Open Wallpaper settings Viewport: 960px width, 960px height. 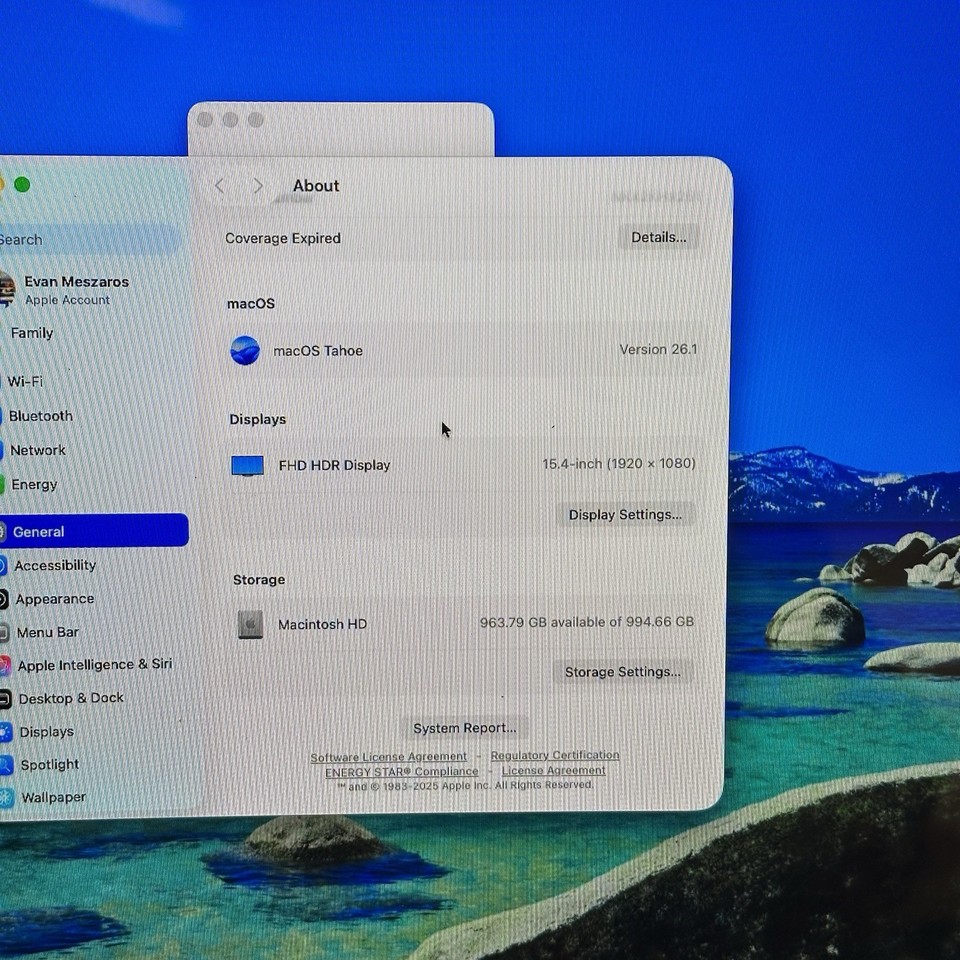coord(52,797)
